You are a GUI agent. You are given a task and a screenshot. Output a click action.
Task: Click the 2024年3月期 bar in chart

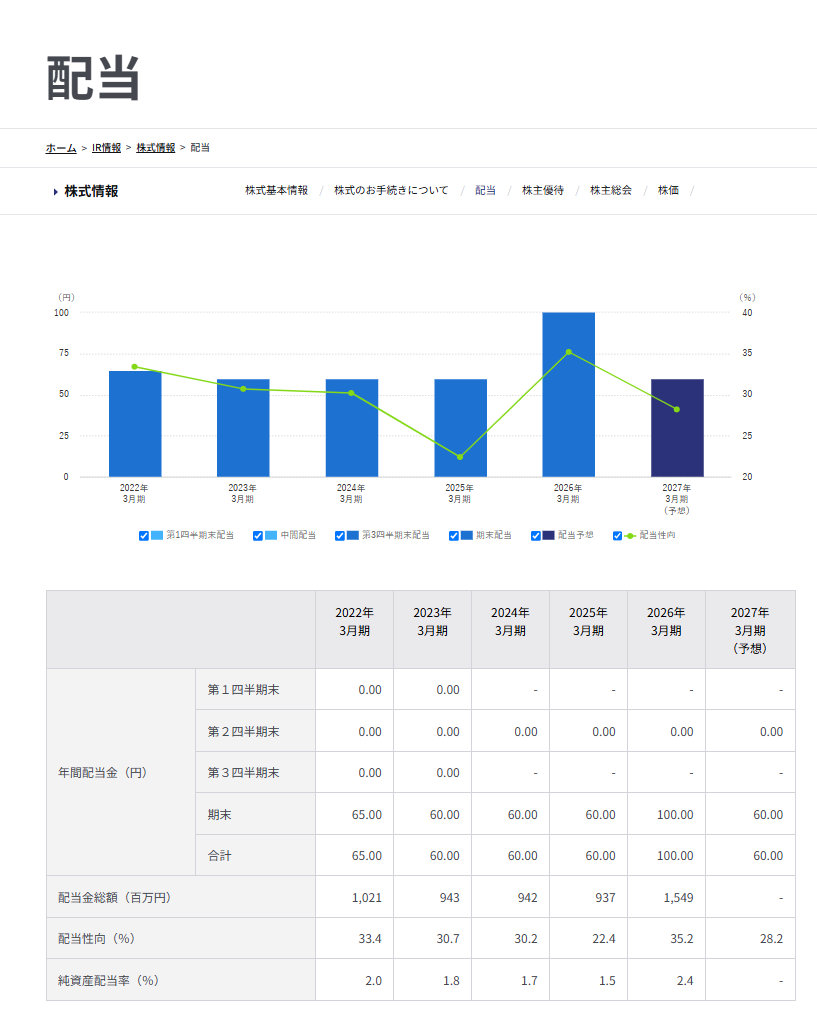click(x=352, y=428)
